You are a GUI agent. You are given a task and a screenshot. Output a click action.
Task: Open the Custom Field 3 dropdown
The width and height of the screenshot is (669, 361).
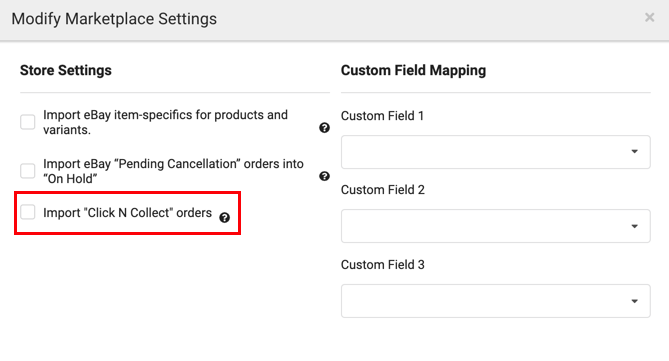coord(496,301)
